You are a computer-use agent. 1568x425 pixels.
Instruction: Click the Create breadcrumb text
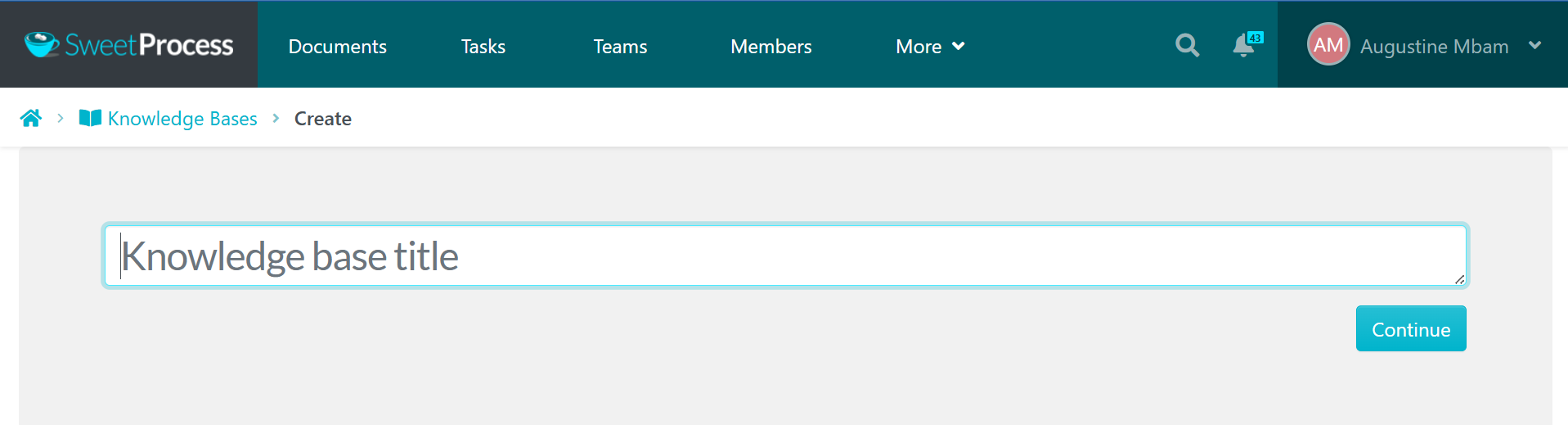coord(323,119)
